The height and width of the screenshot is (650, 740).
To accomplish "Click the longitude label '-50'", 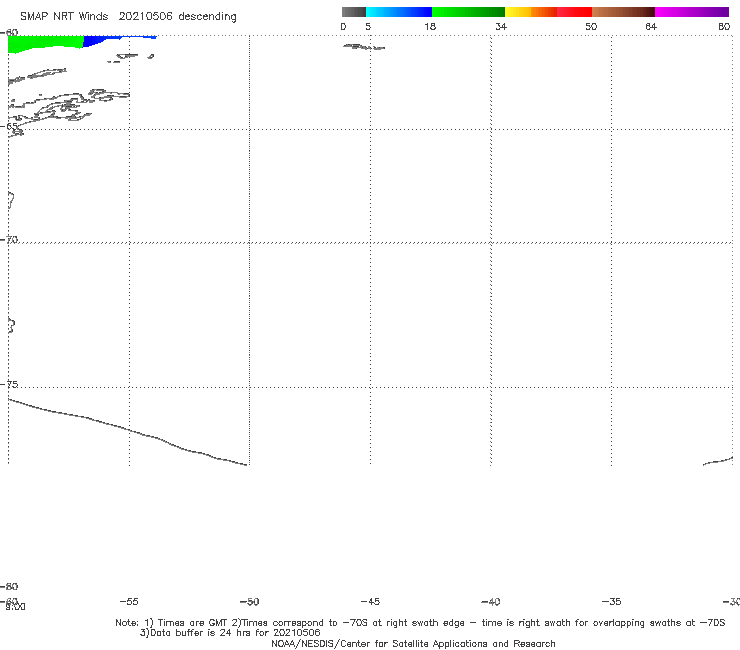I will tap(249, 601).
